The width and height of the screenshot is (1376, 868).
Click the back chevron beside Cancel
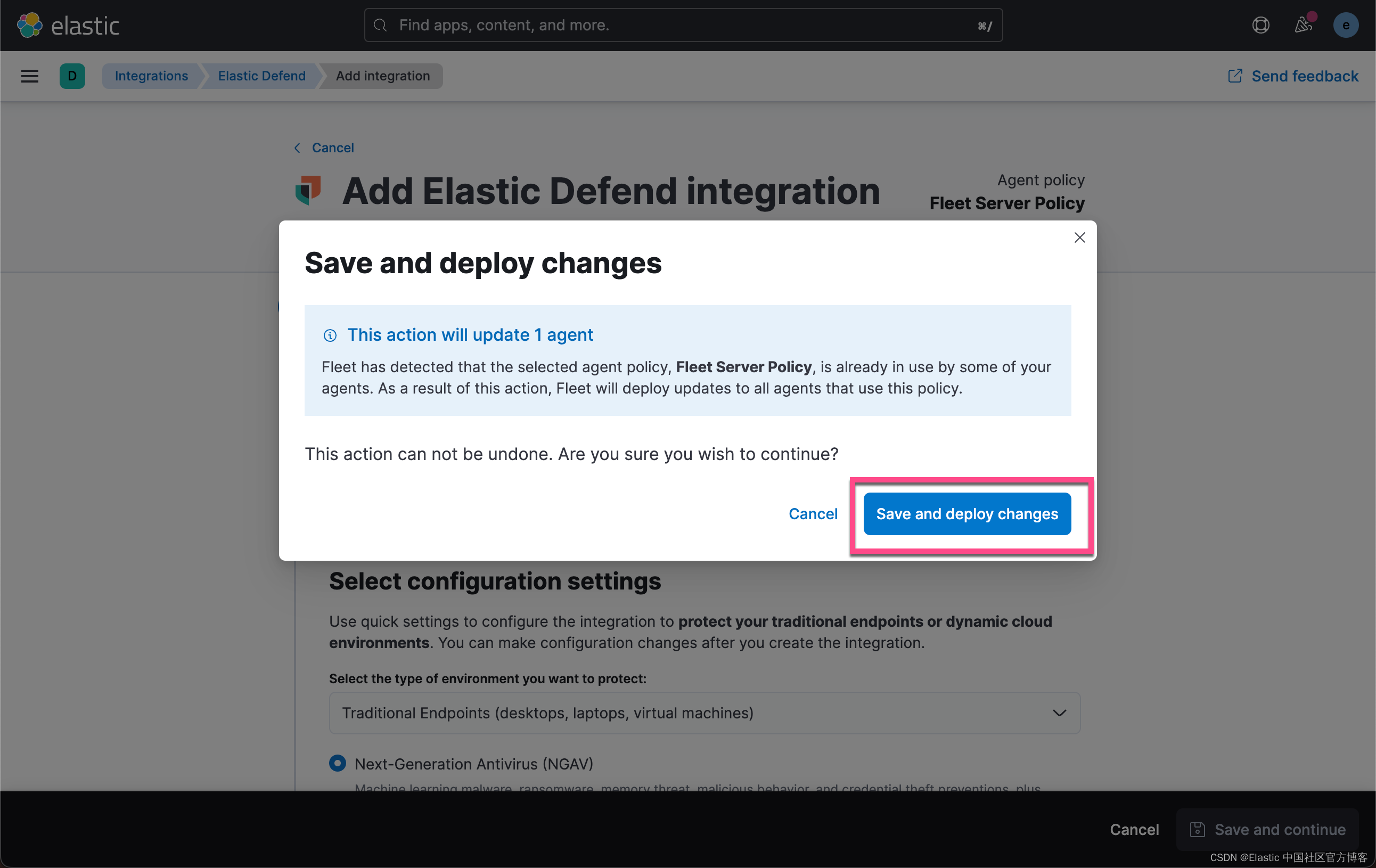point(297,148)
